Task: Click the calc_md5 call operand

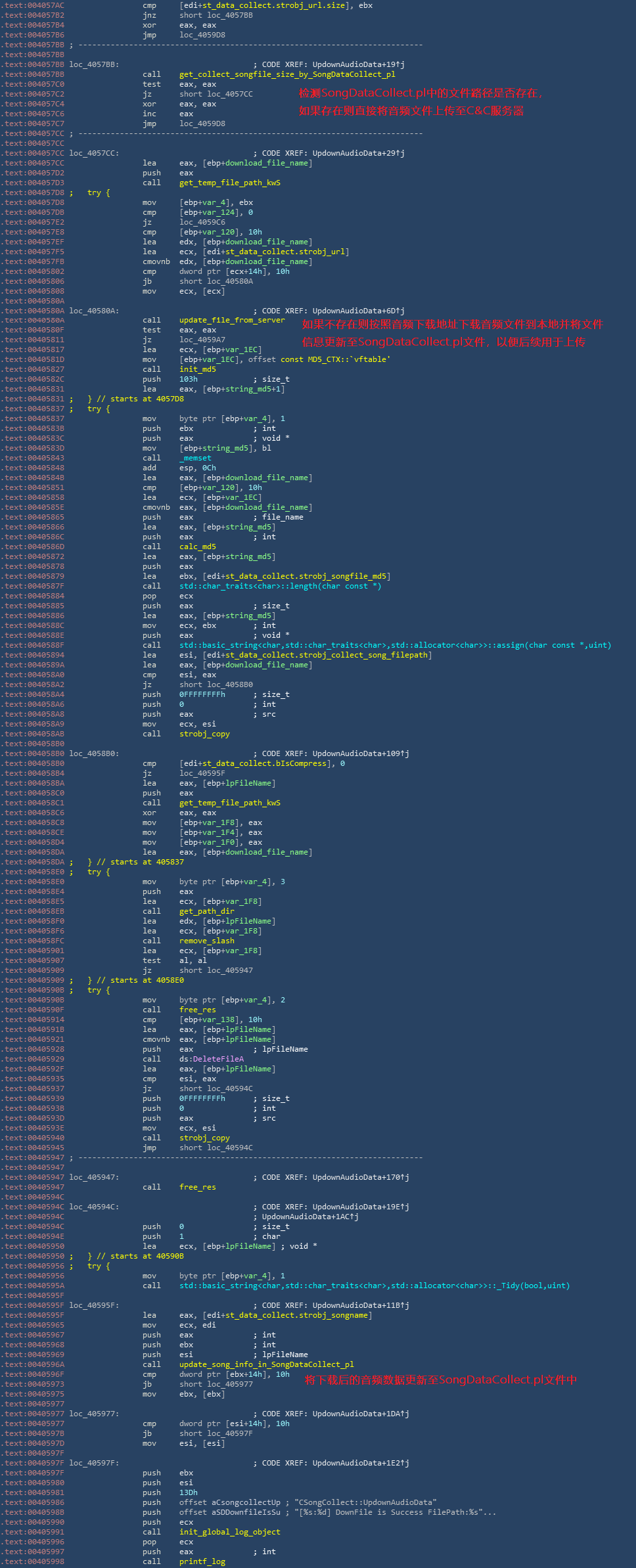Action: 197,547
